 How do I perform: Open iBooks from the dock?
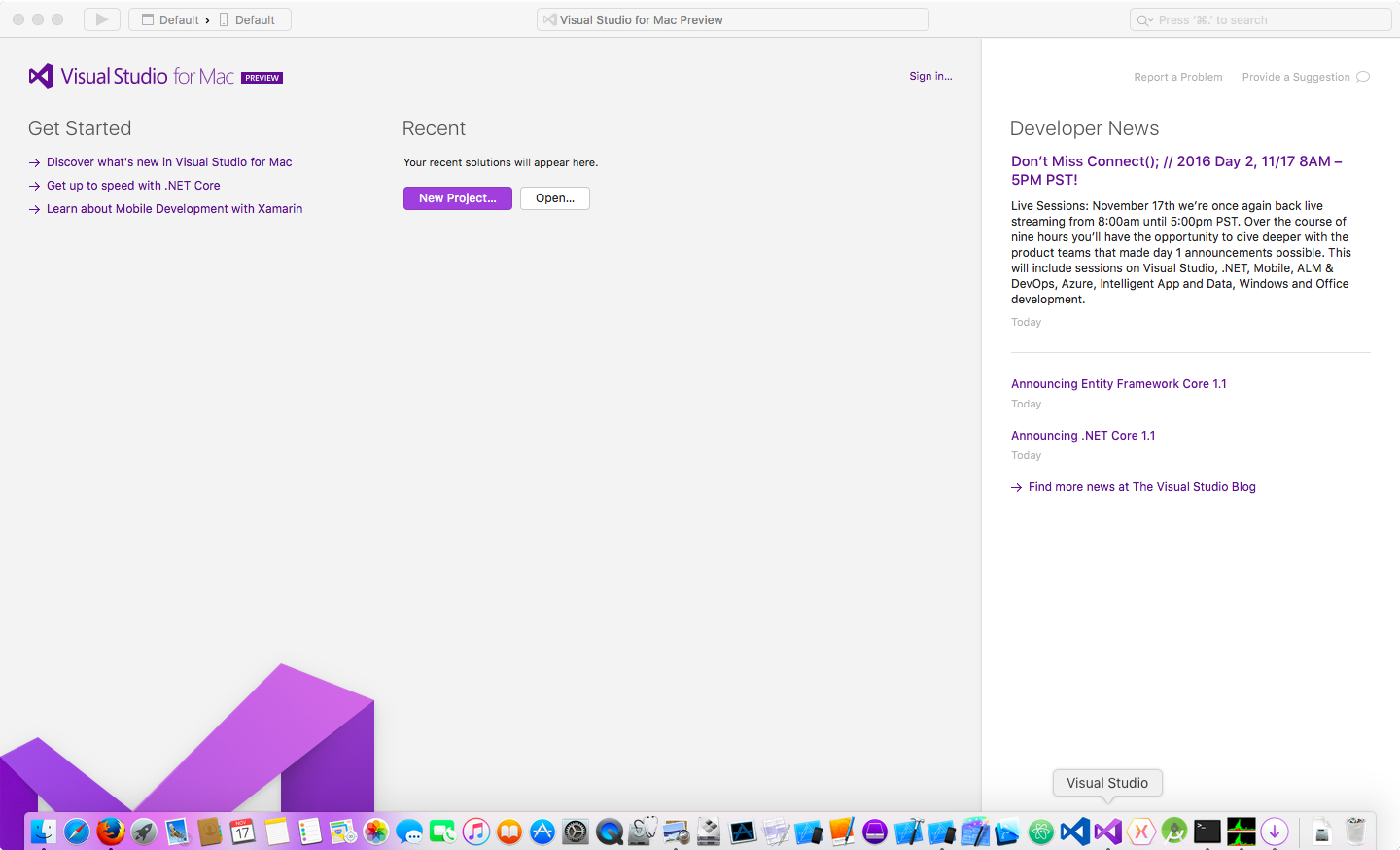click(509, 832)
